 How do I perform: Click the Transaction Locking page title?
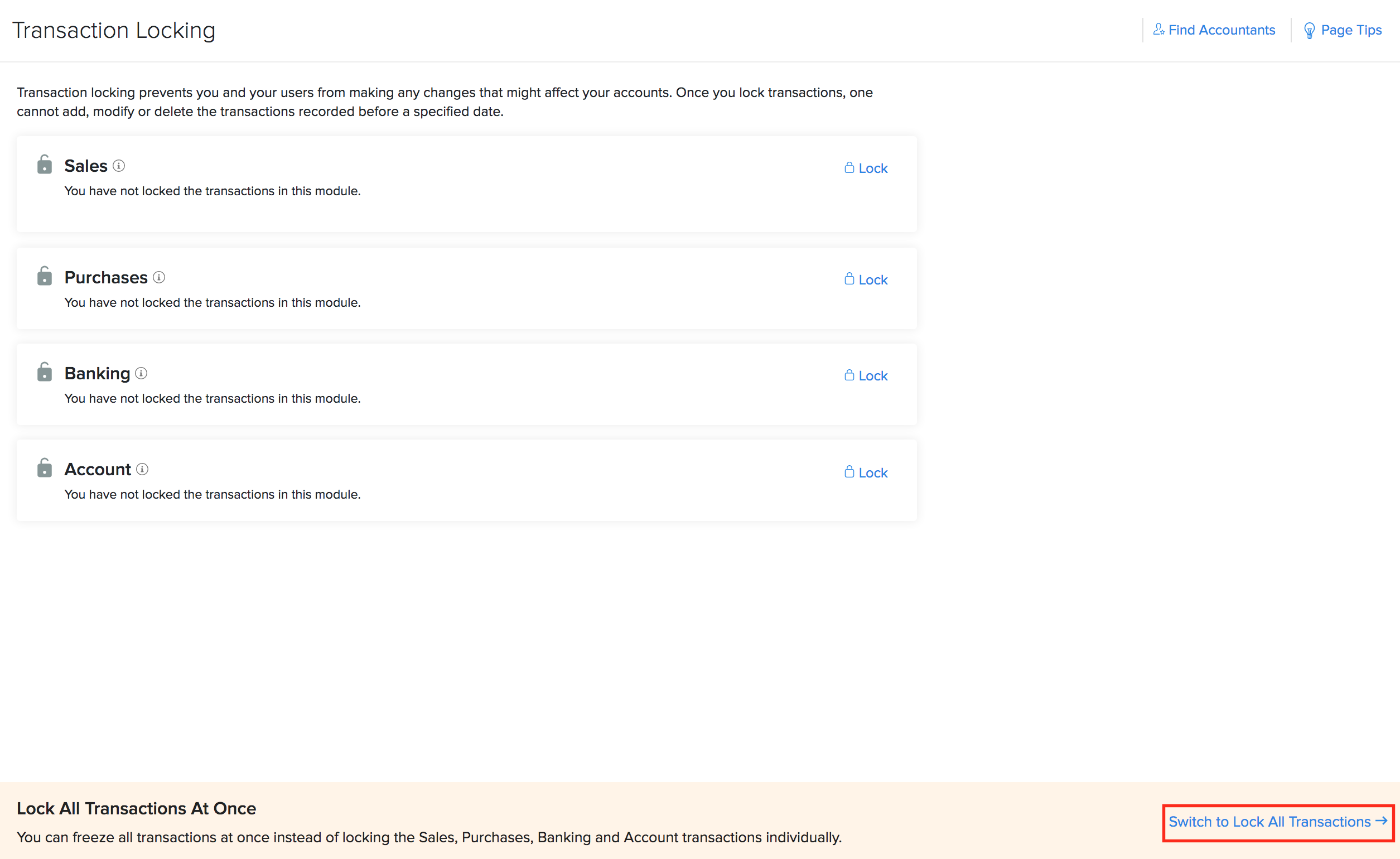(x=114, y=31)
